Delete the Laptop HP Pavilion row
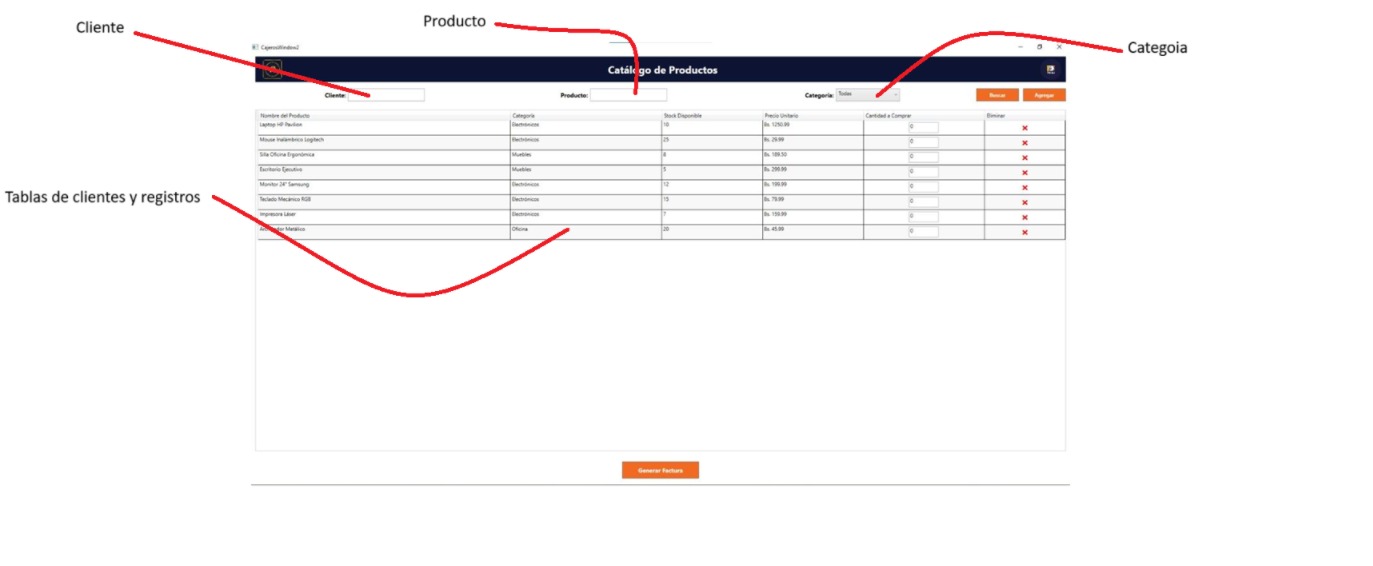 (x=1024, y=128)
